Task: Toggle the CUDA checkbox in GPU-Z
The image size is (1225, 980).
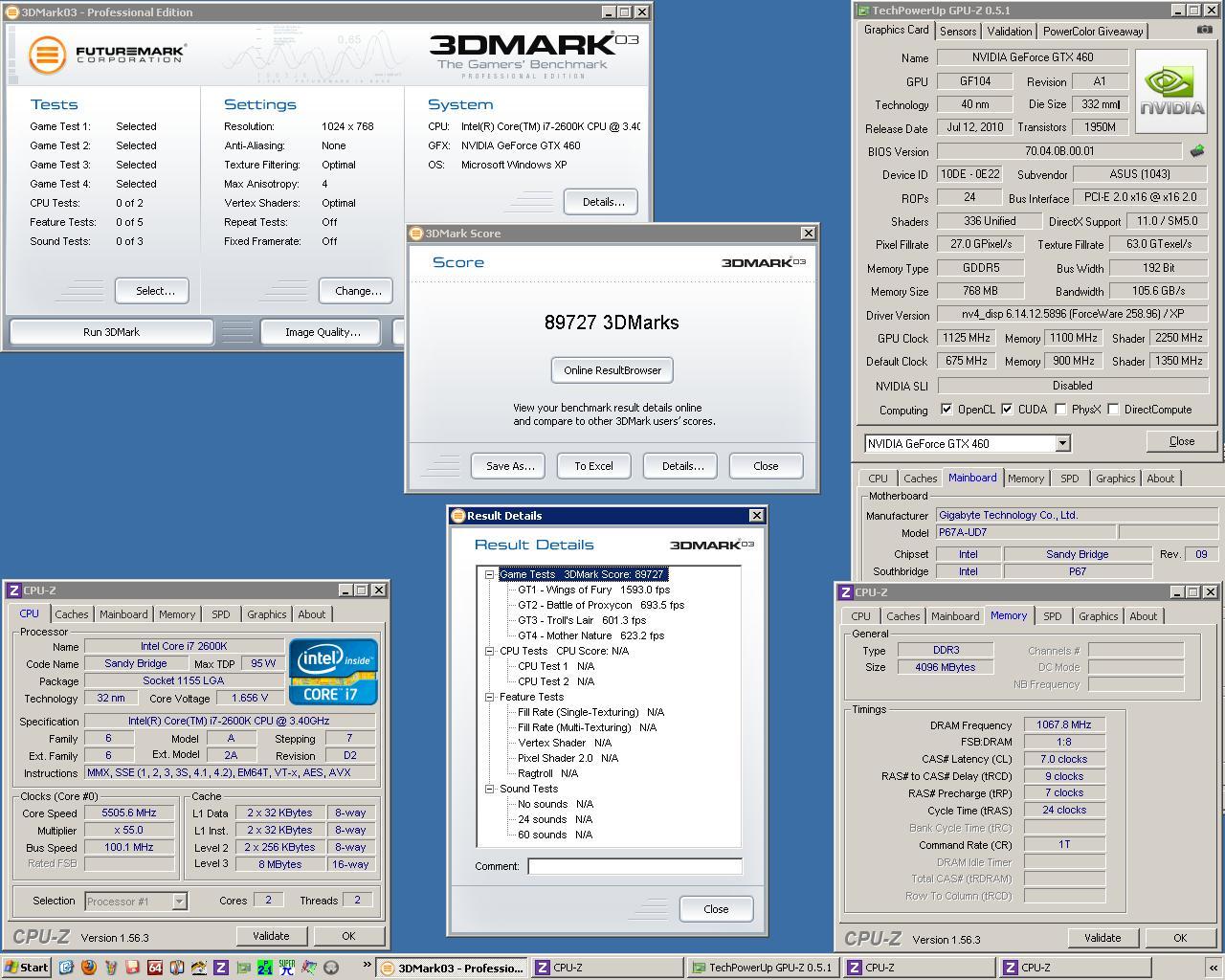Action: point(1007,410)
